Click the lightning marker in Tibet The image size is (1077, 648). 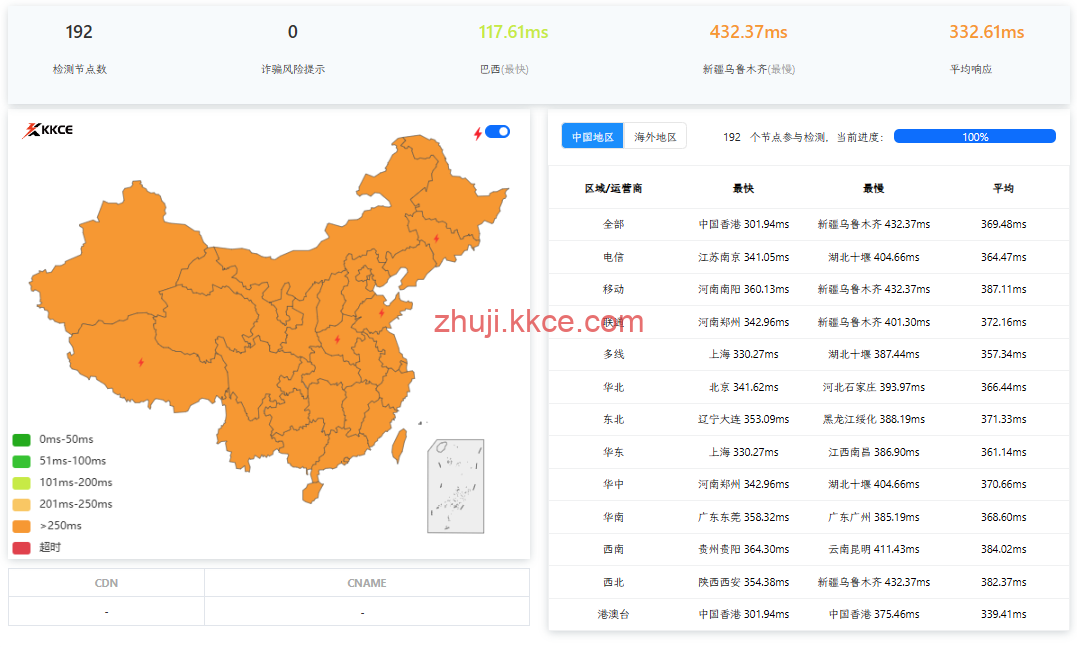[141, 362]
